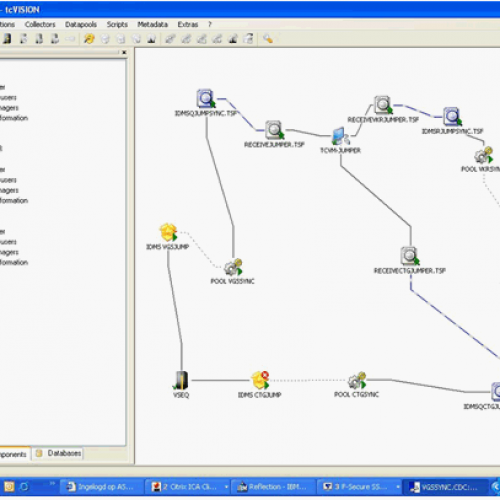Click the TCVM-JUMPER label
Viewport: 500px width, 500px height.
coord(340,151)
